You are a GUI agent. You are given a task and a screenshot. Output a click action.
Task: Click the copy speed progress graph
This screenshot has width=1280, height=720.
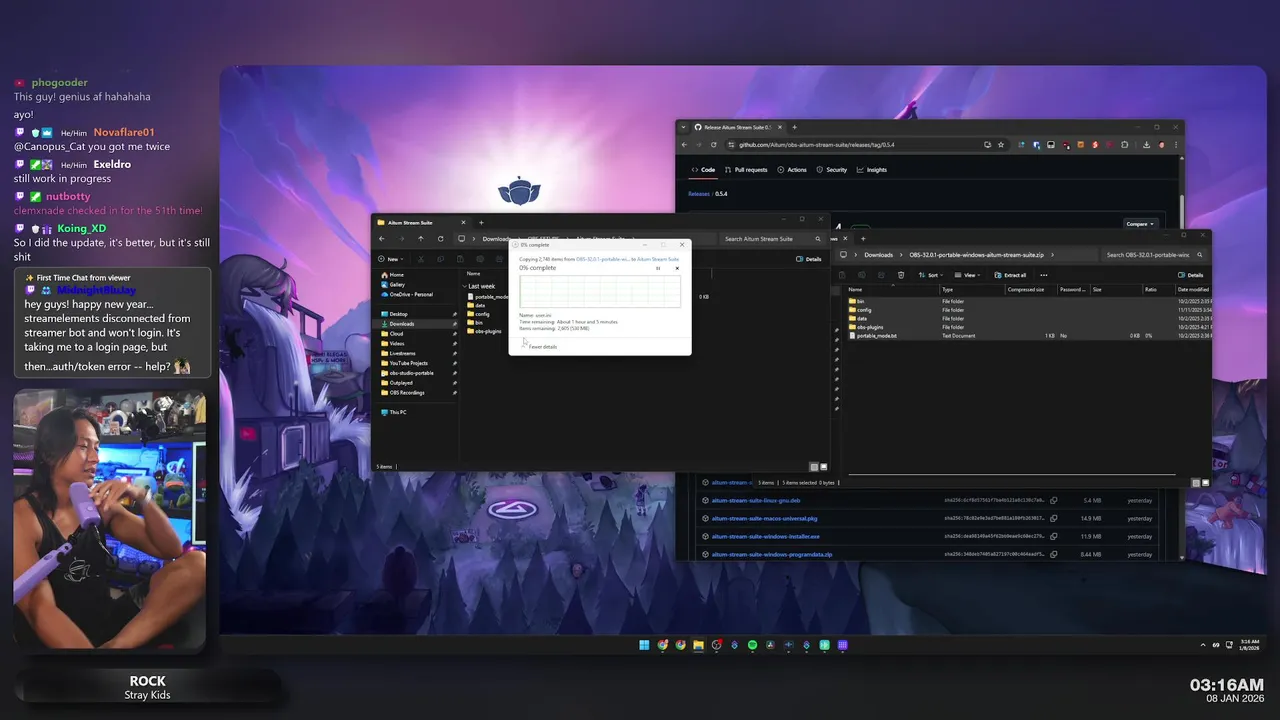point(600,291)
